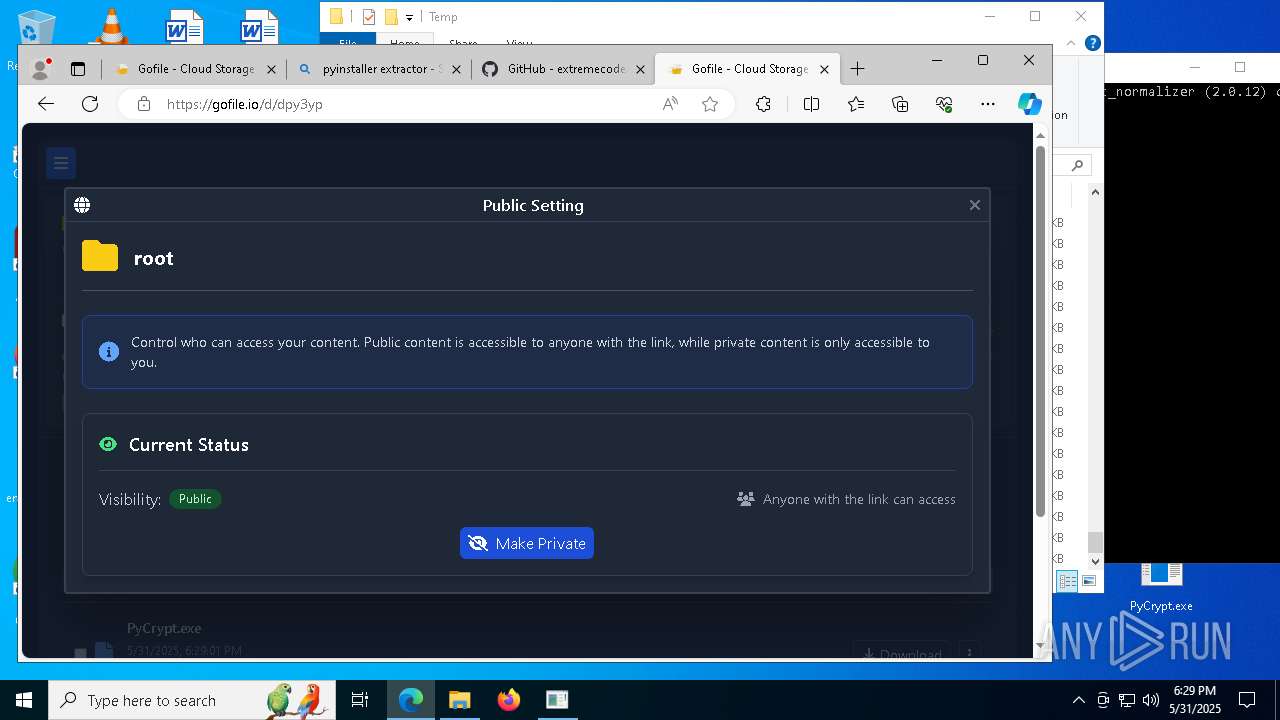This screenshot has width=1280, height=720.
Task: Close the Public Setting dialog
Action: click(974, 205)
